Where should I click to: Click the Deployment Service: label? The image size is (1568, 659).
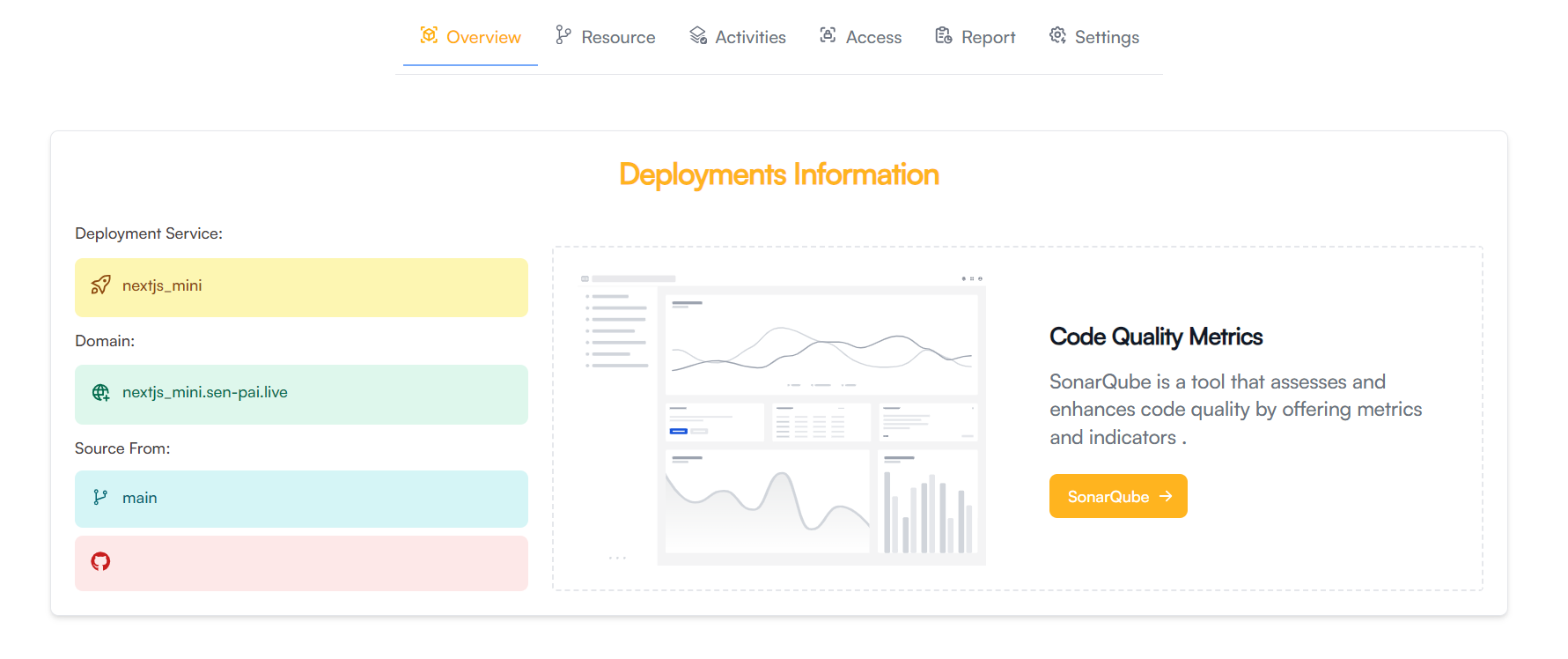(149, 233)
